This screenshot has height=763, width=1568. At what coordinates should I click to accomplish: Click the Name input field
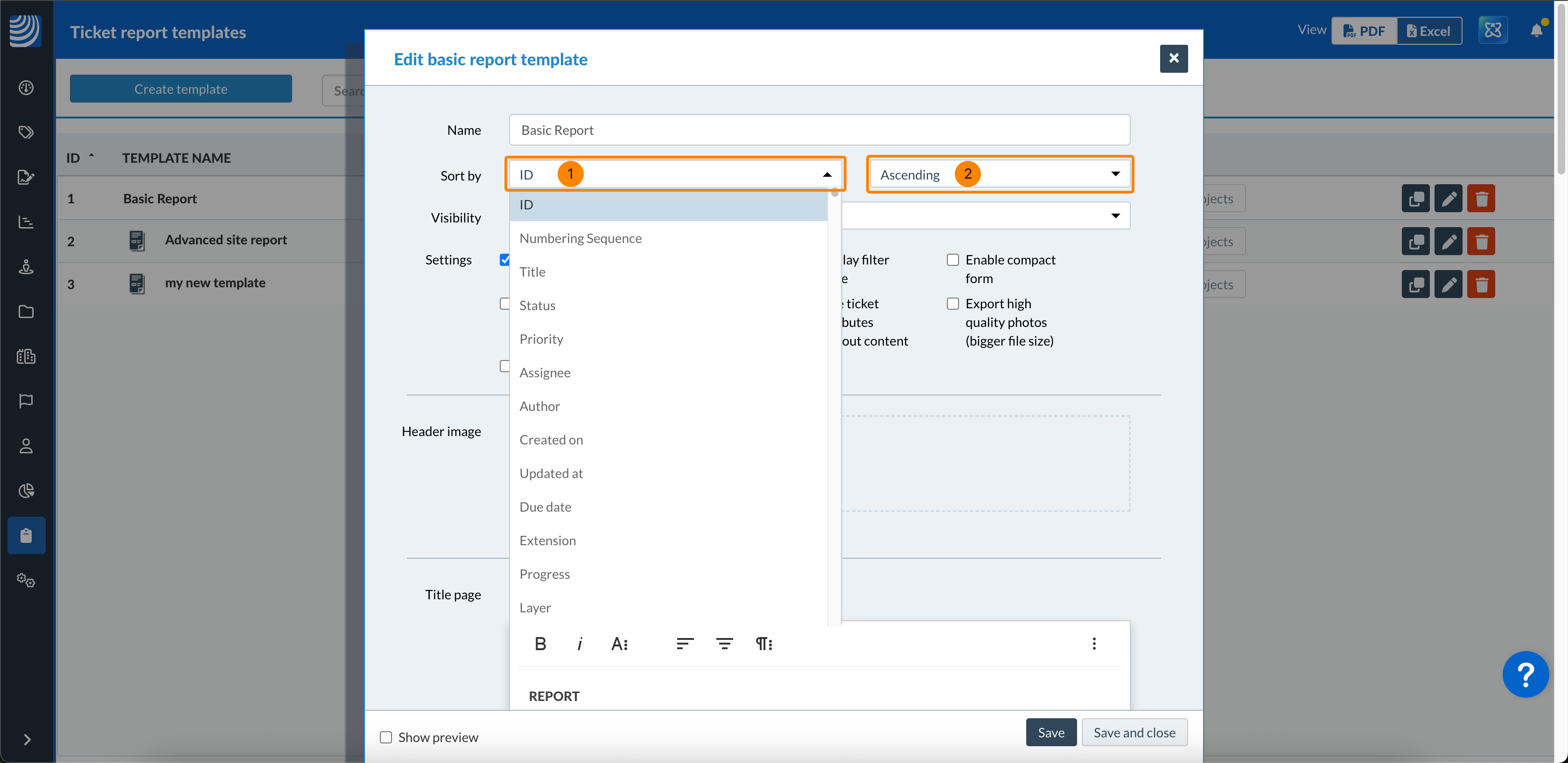[819, 130]
